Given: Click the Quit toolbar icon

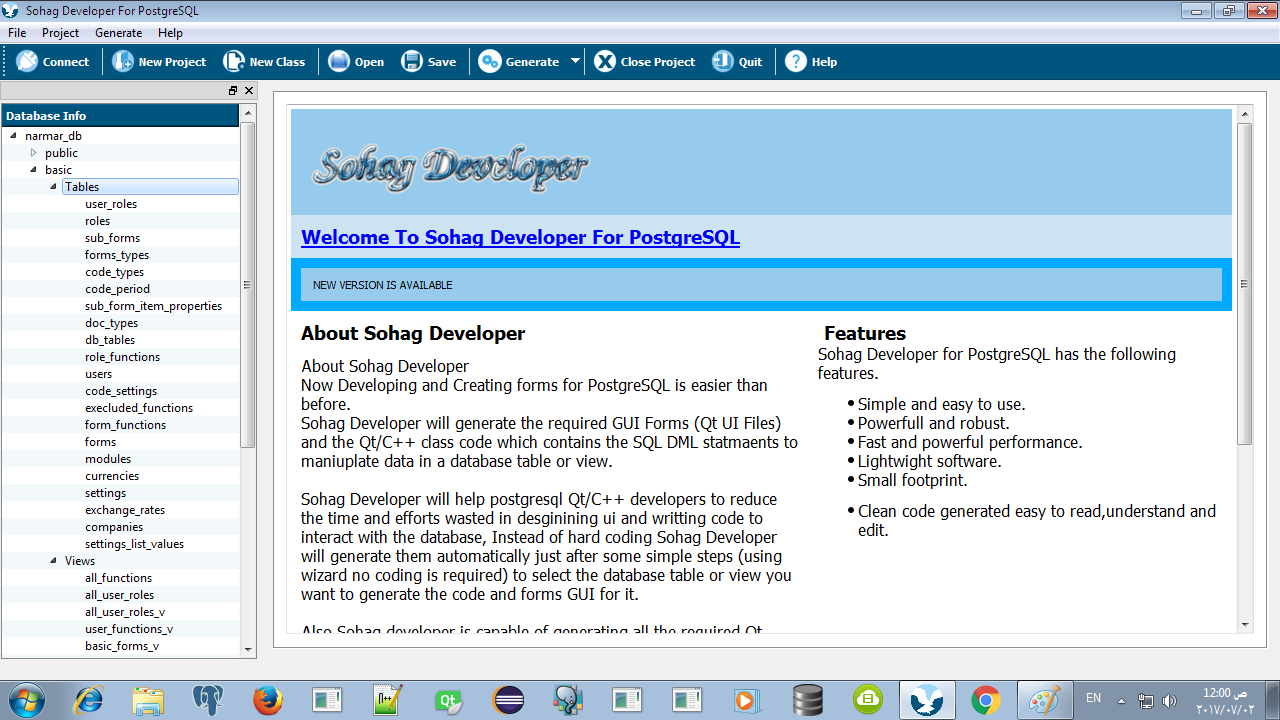Looking at the screenshot, I should pos(723,62).
